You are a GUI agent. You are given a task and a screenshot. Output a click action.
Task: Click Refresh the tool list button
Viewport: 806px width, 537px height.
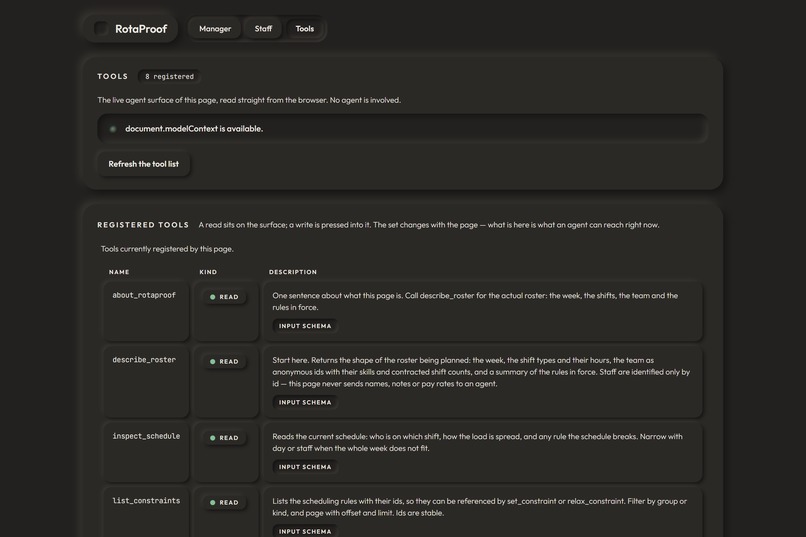click(143, 164)
